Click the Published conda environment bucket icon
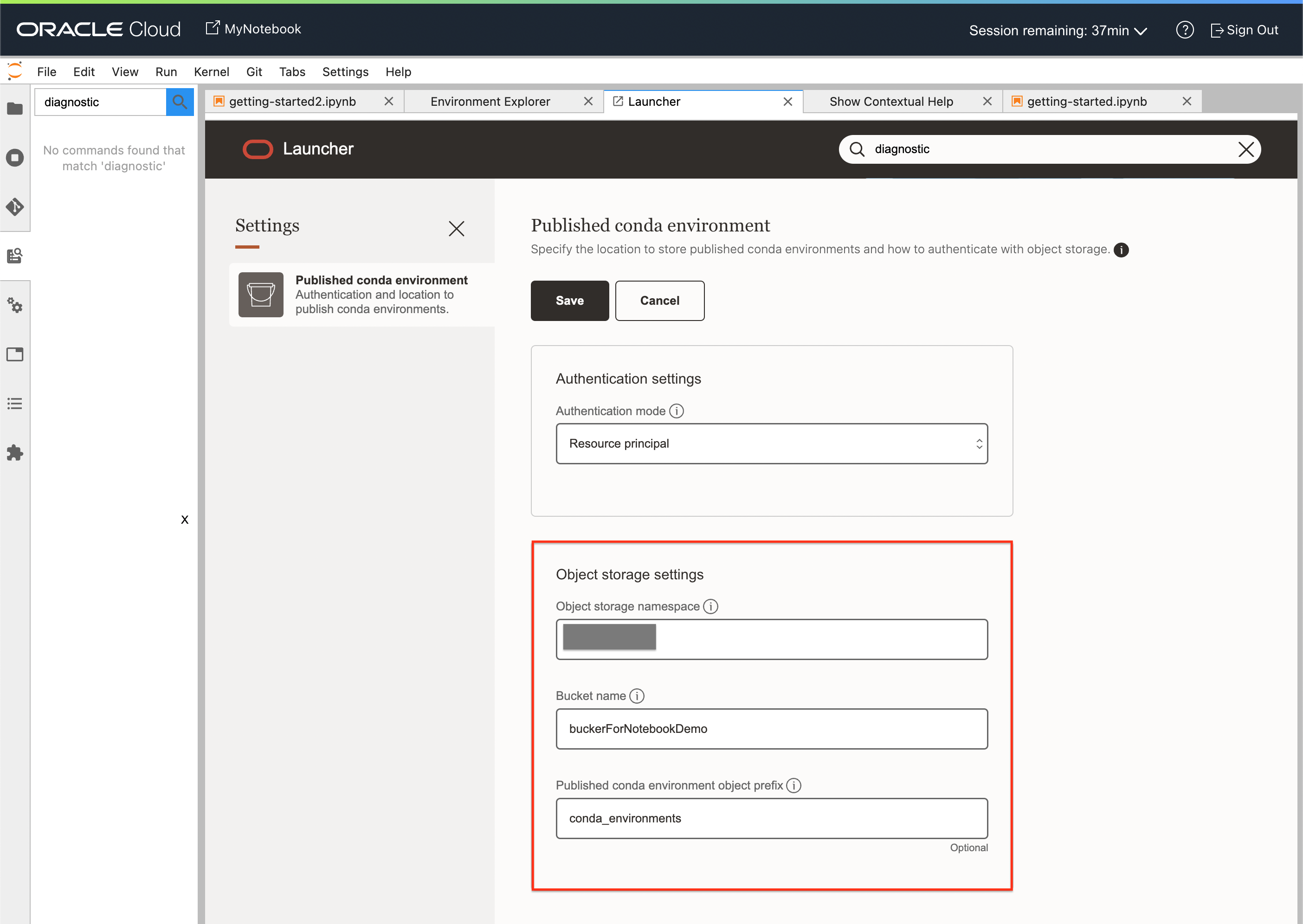The image size is (1303, 924). (261, 295)
